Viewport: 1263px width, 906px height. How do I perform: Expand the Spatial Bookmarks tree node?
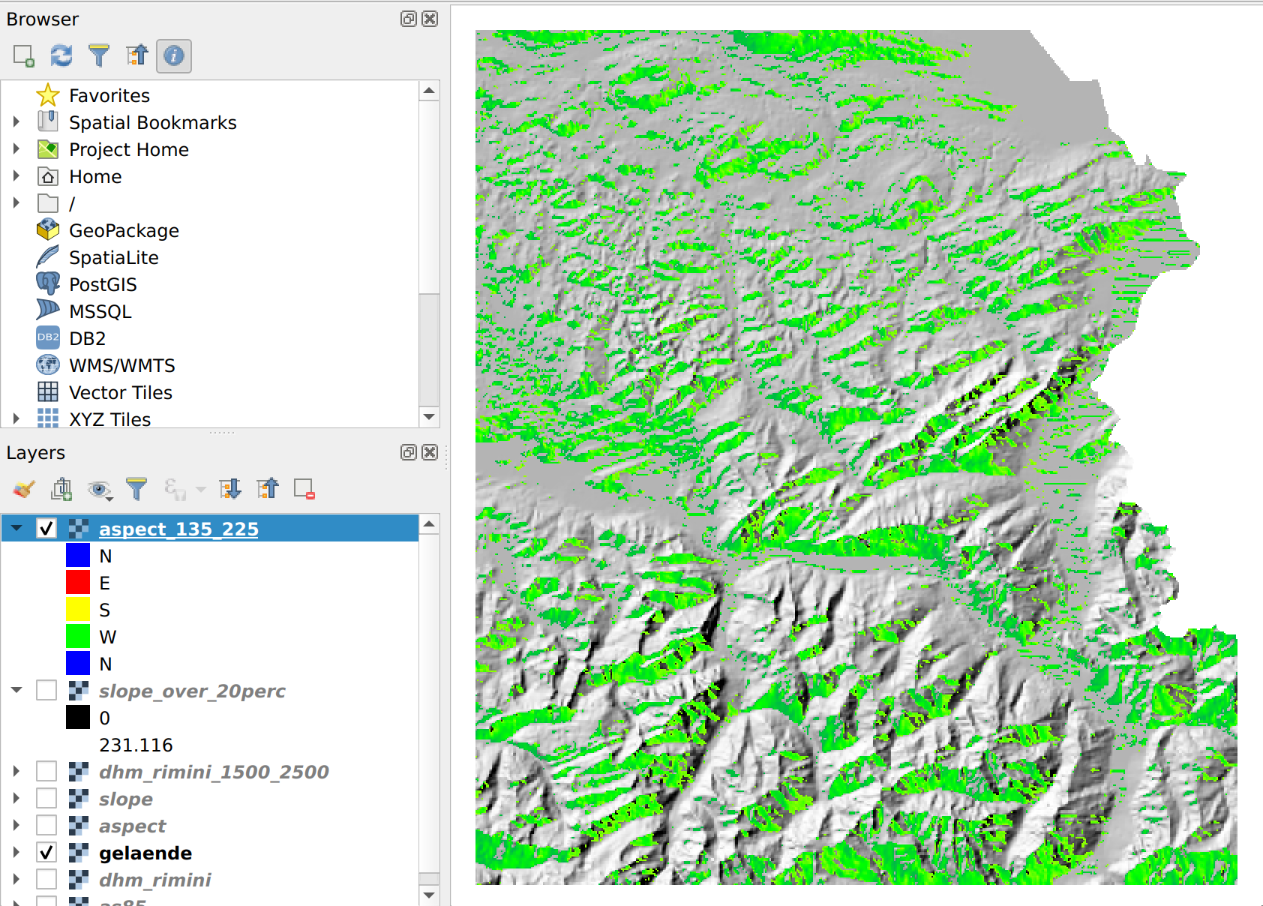(16, 123)
